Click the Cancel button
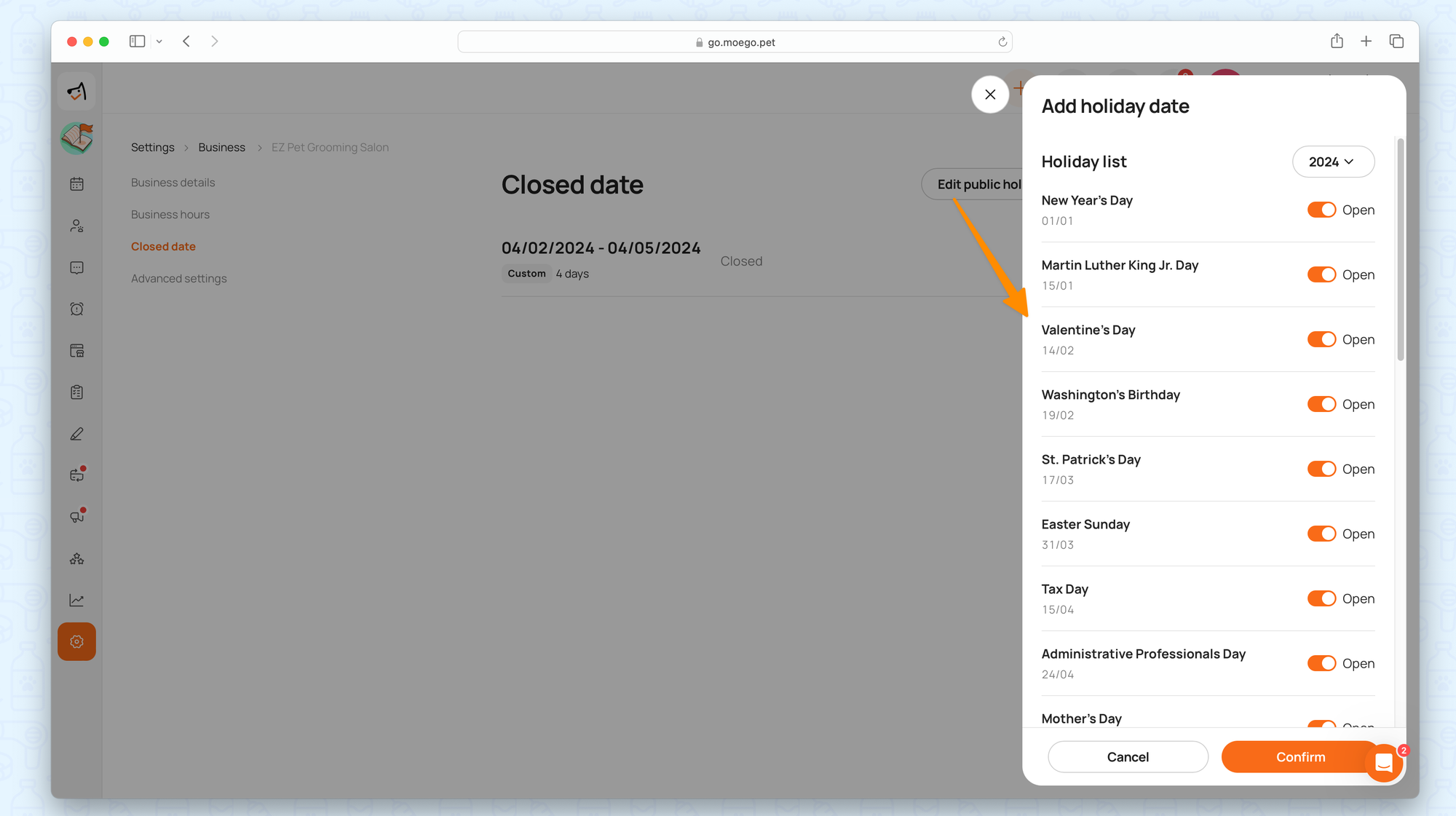Viewport: 1456px width, 816px height. point(1128,757)
